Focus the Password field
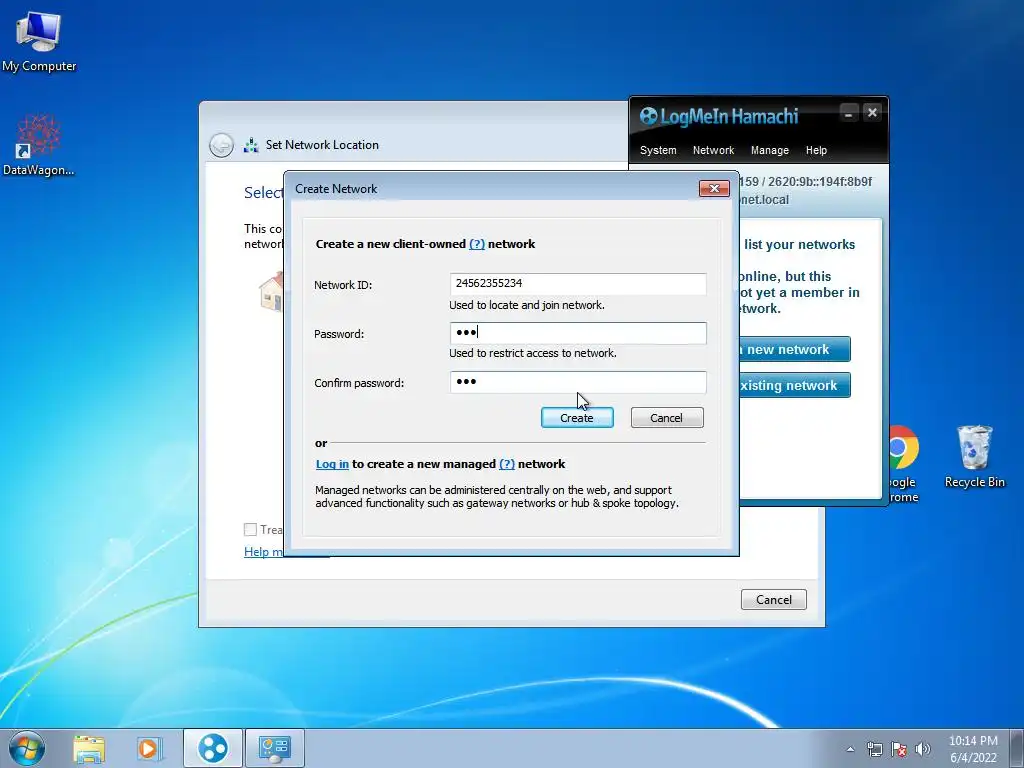The width and height of the screenshot is (1024, 768). pos(578,333)
